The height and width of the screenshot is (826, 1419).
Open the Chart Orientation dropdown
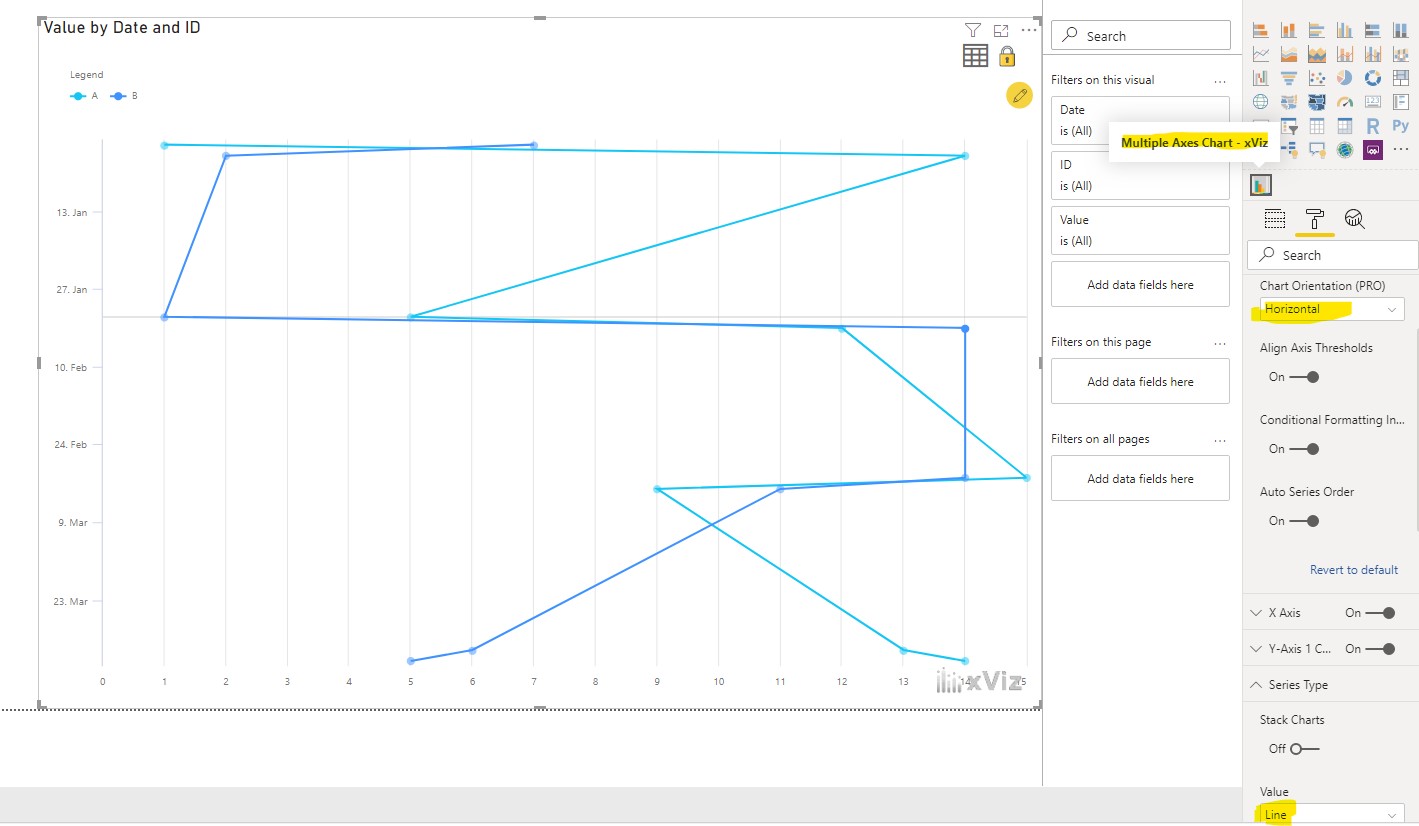click(x=1331, y=309)
